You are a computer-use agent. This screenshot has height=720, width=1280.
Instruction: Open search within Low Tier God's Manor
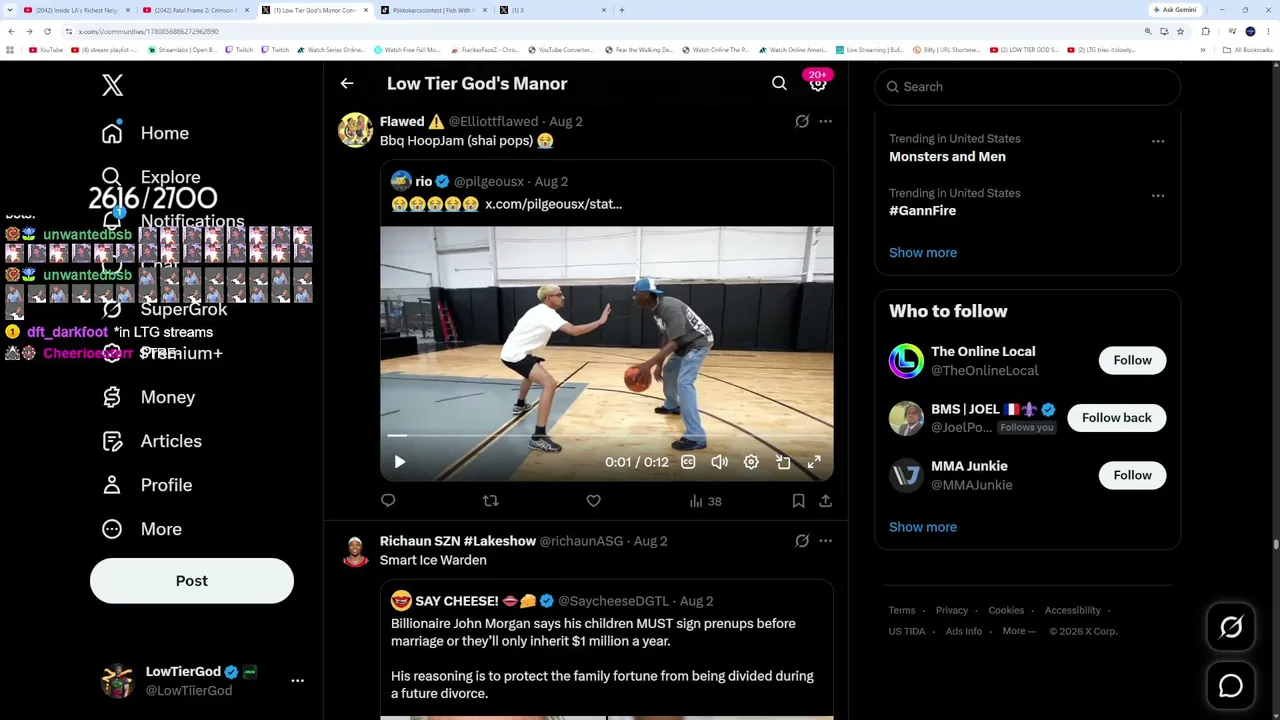779,84
